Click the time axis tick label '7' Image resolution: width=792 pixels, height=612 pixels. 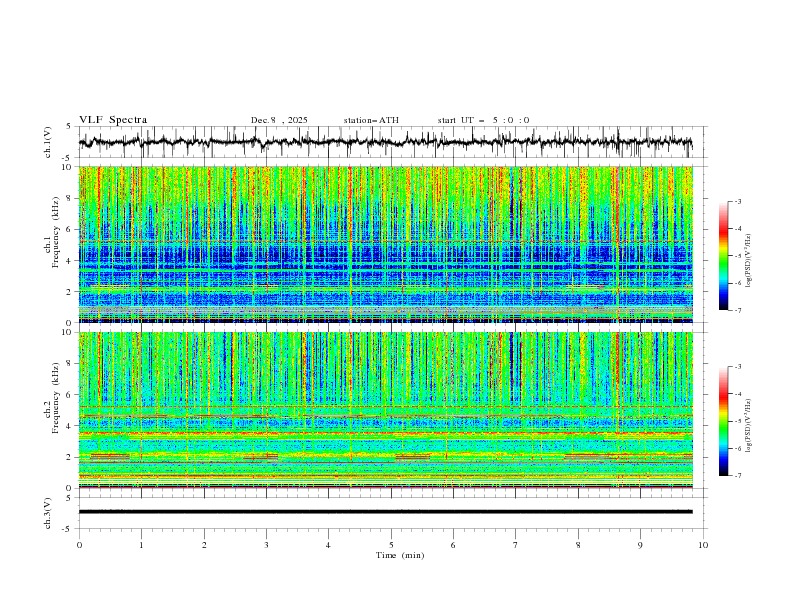(x=516, y=545)
